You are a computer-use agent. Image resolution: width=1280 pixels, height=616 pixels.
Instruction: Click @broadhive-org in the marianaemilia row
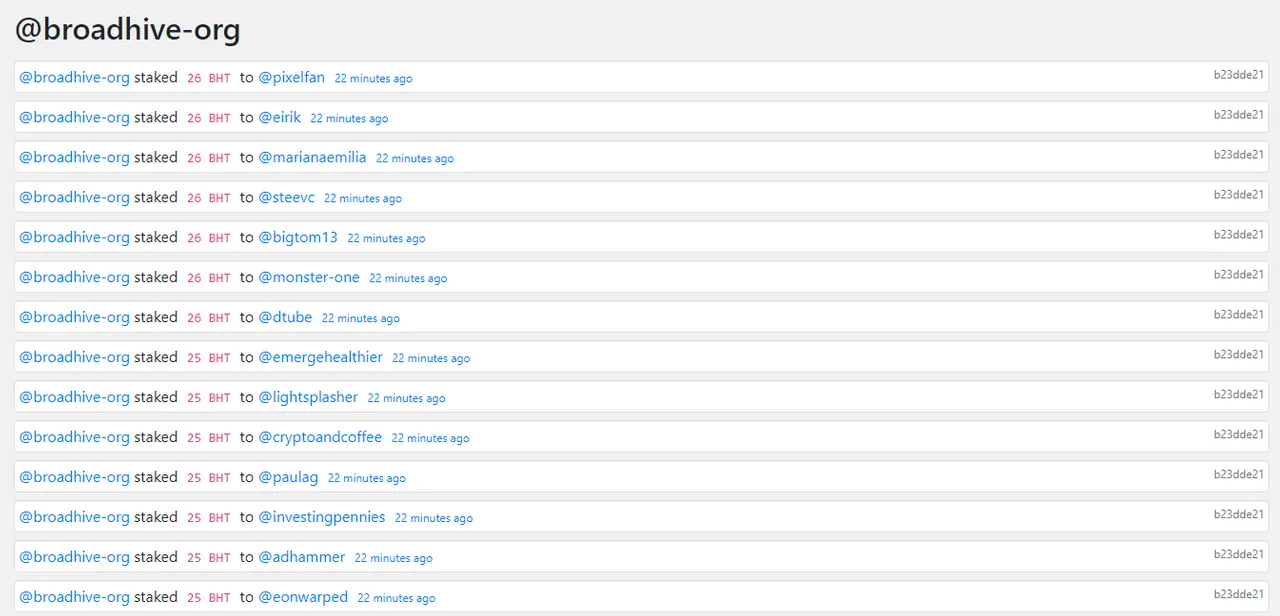75,157
